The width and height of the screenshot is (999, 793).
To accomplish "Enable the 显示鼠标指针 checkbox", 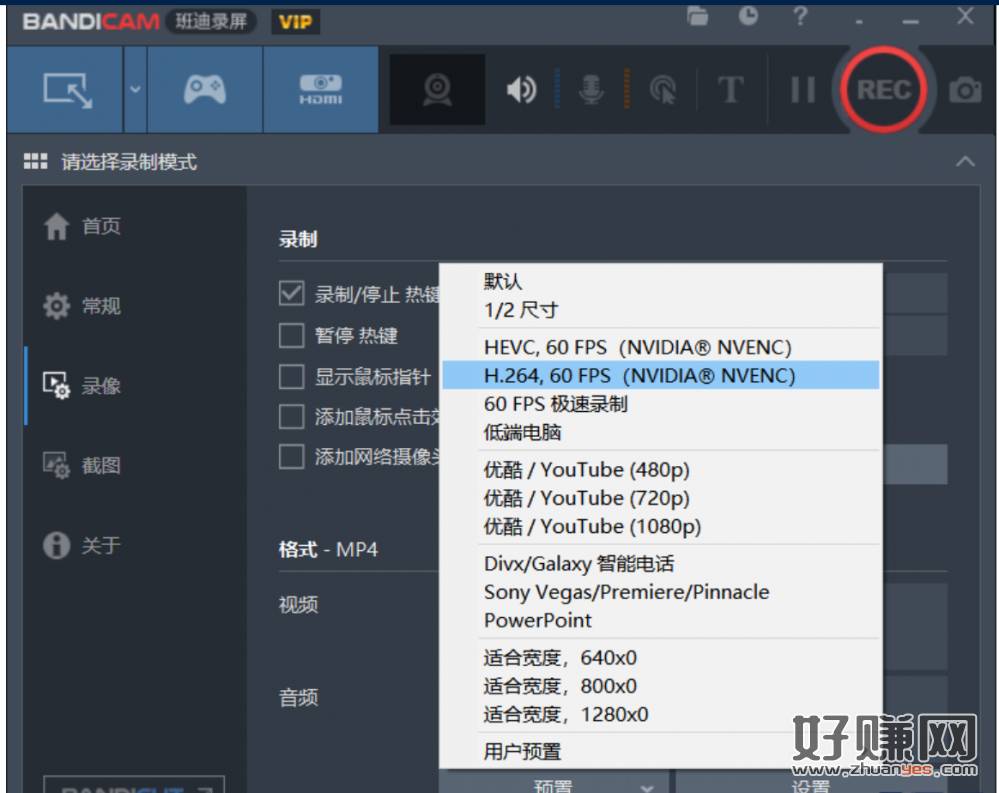I will click(x=291, y=376).
